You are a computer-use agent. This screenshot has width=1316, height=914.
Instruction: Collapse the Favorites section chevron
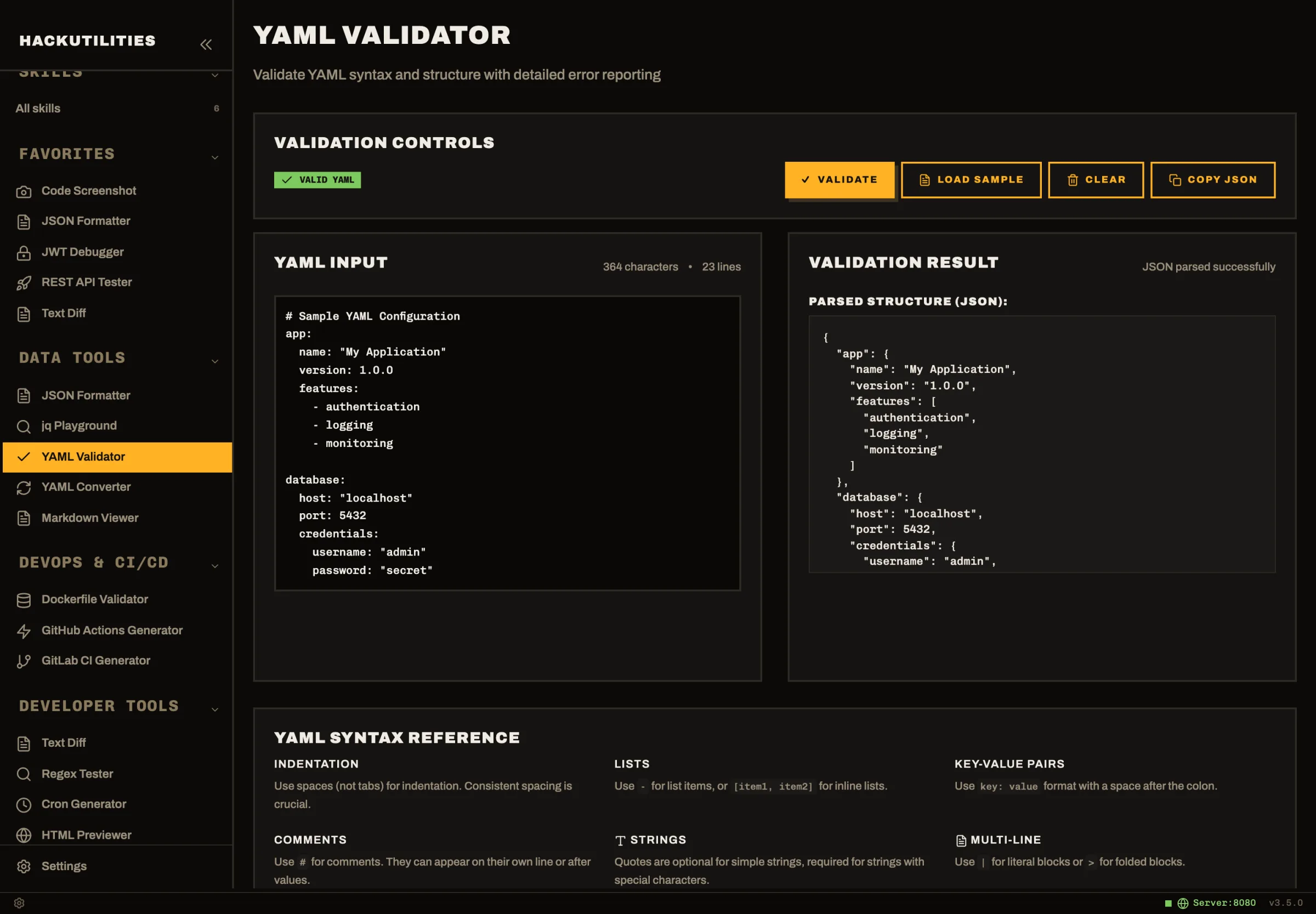click(x=215, y=157)
